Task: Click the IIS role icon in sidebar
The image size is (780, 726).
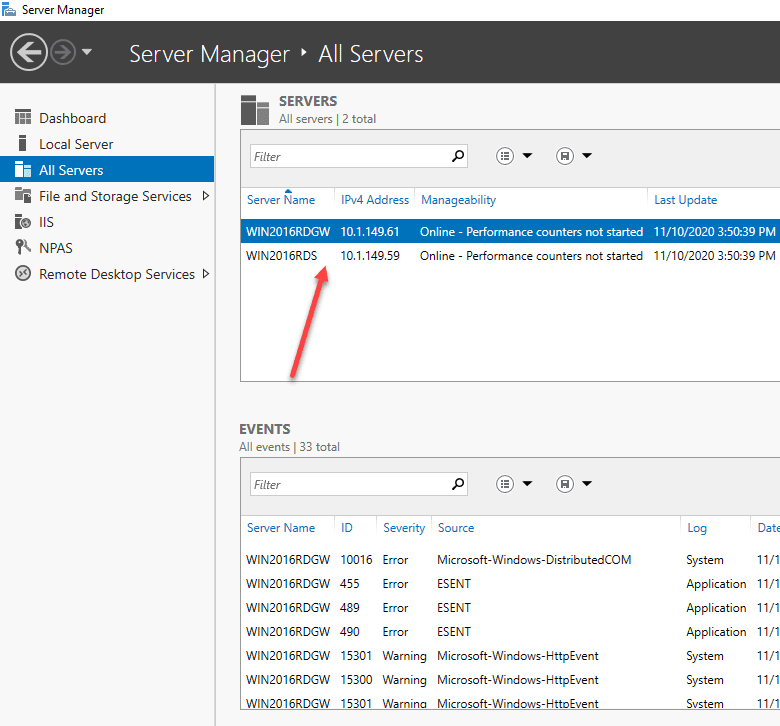Action: coord(22,222)
